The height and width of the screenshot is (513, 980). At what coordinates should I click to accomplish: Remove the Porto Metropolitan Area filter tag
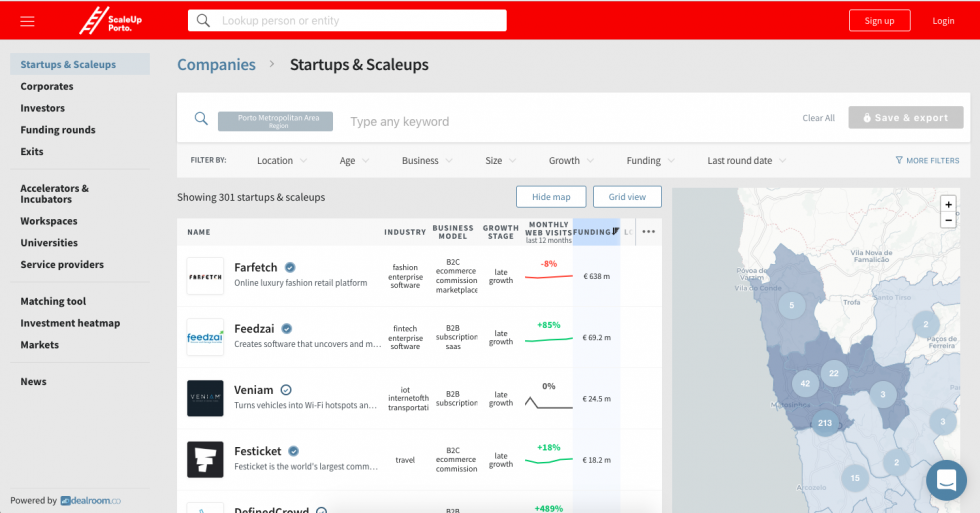point(275,121)
